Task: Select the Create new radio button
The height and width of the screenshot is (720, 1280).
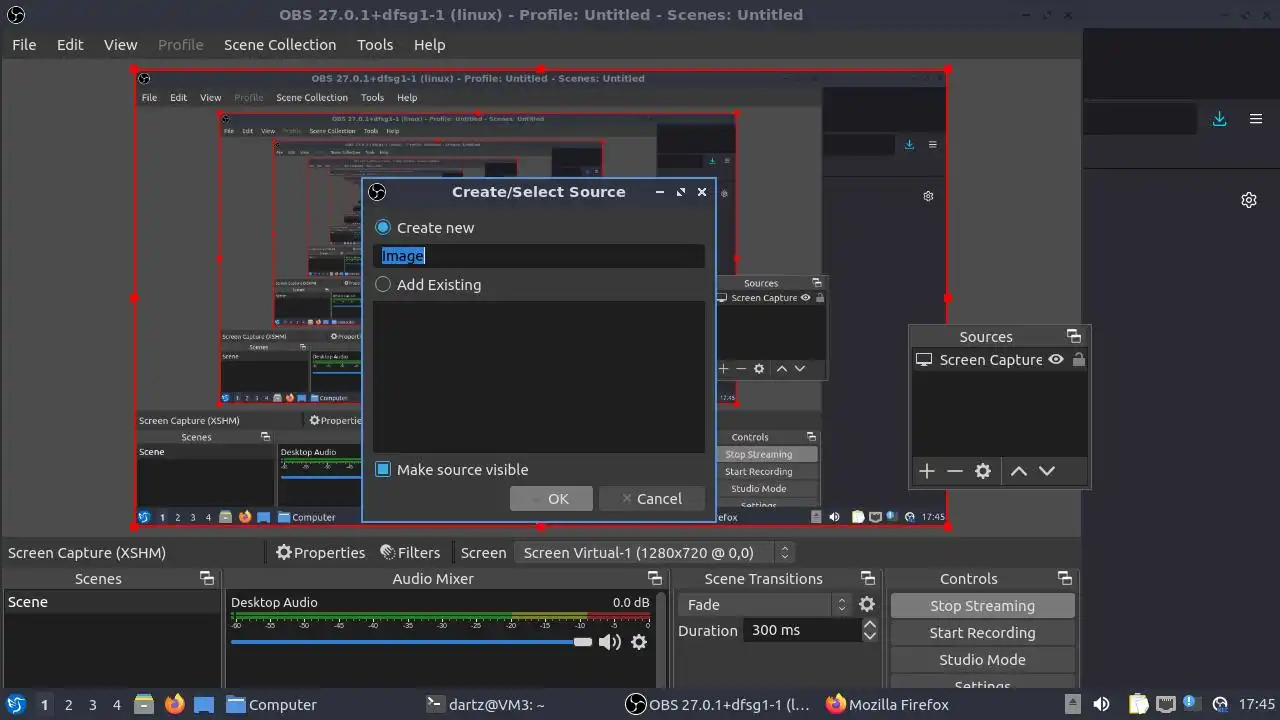Action: tap(383, 227)
